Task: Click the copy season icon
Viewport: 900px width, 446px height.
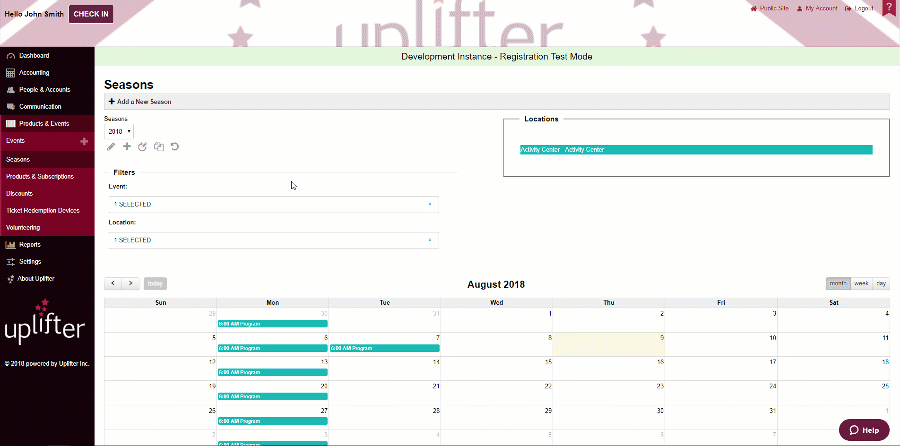Action: pos(158,147)
